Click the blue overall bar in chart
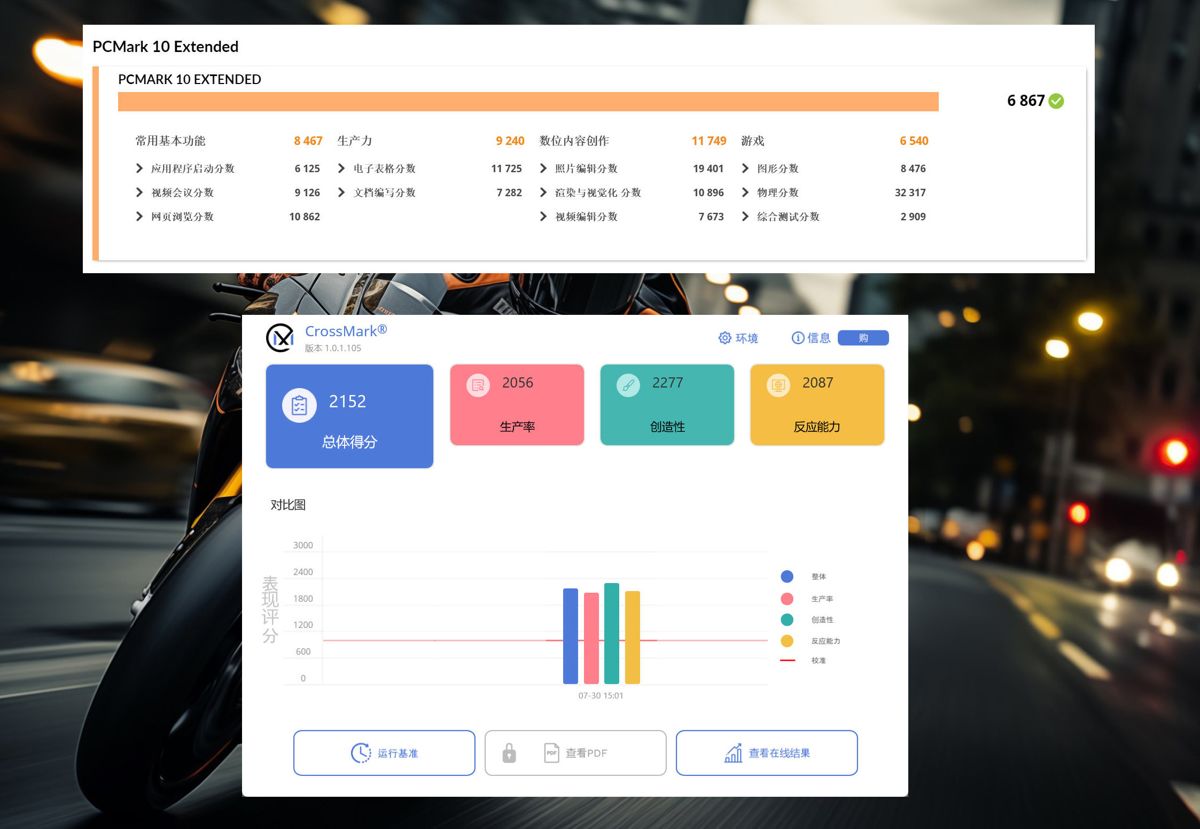Viewport: 1200px width, 829px height. pos(571,636)
